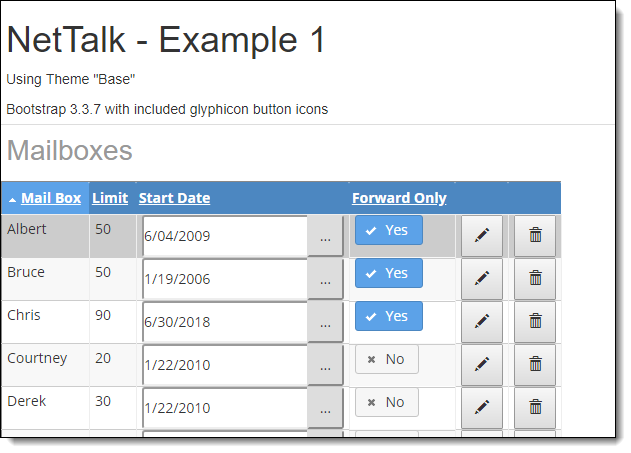Click the Forward Only header link

click(399, 198)
